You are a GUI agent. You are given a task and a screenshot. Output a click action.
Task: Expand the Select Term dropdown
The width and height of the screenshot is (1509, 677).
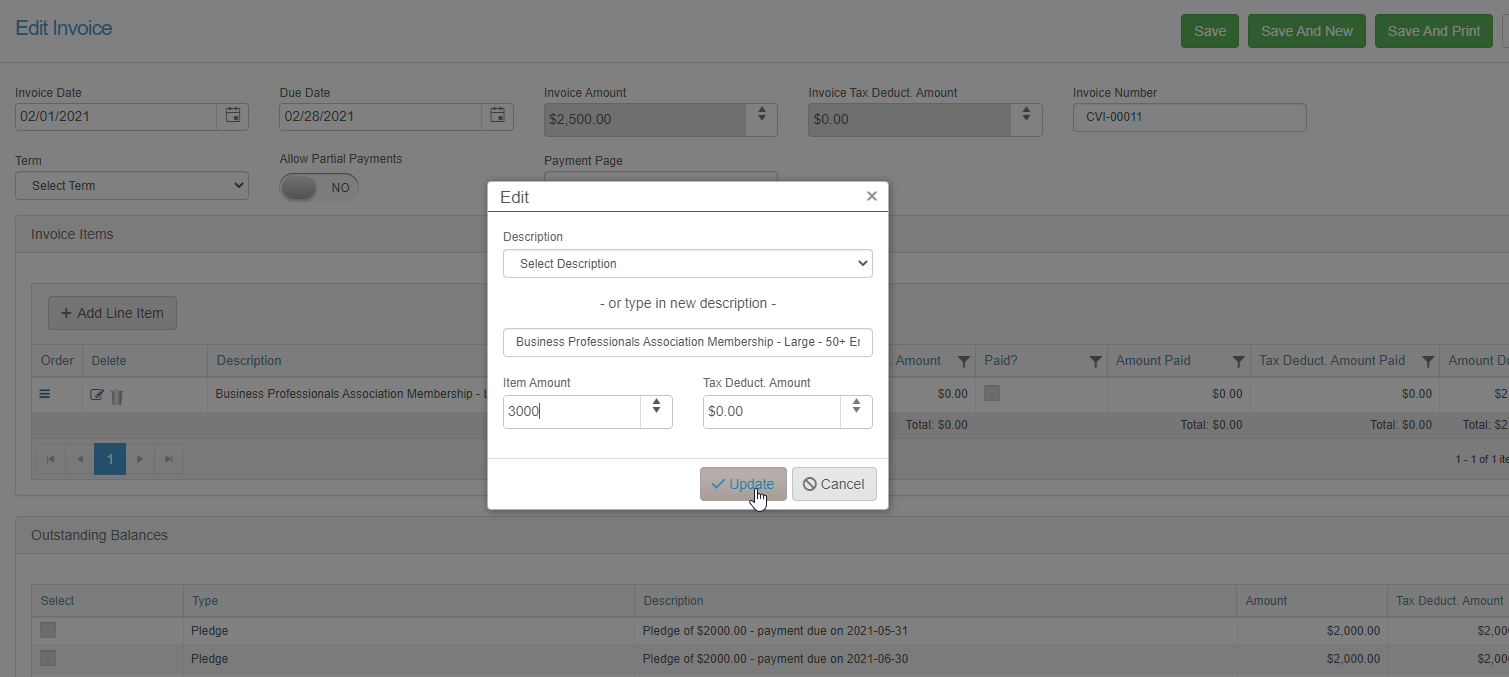132,186
